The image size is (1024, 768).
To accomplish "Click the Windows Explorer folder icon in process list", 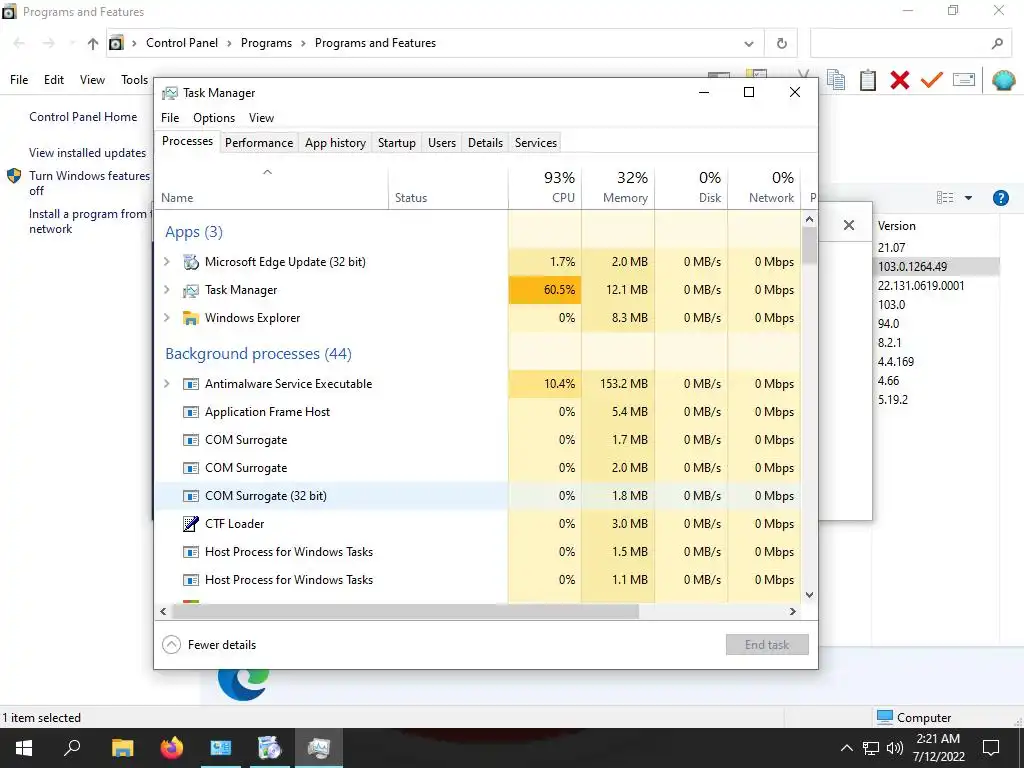I will (191, 318).
